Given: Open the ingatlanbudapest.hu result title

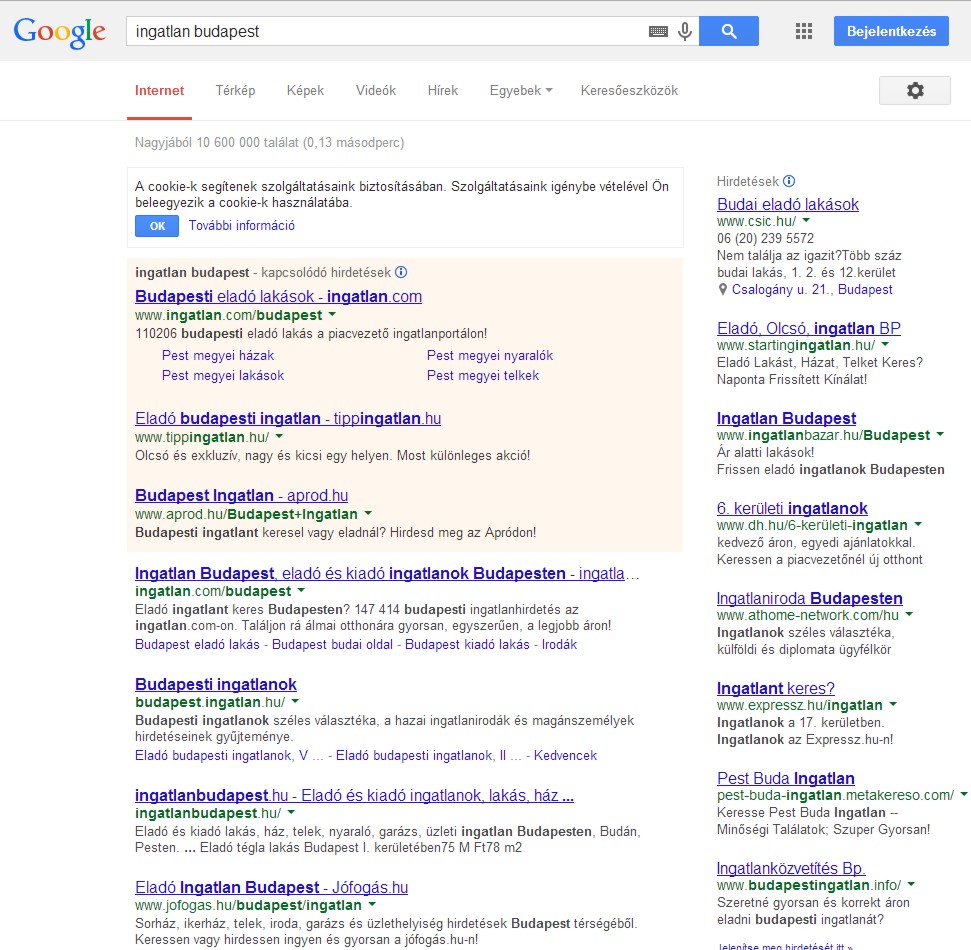Looking at the screenshot, I should (x=354, y=795).
